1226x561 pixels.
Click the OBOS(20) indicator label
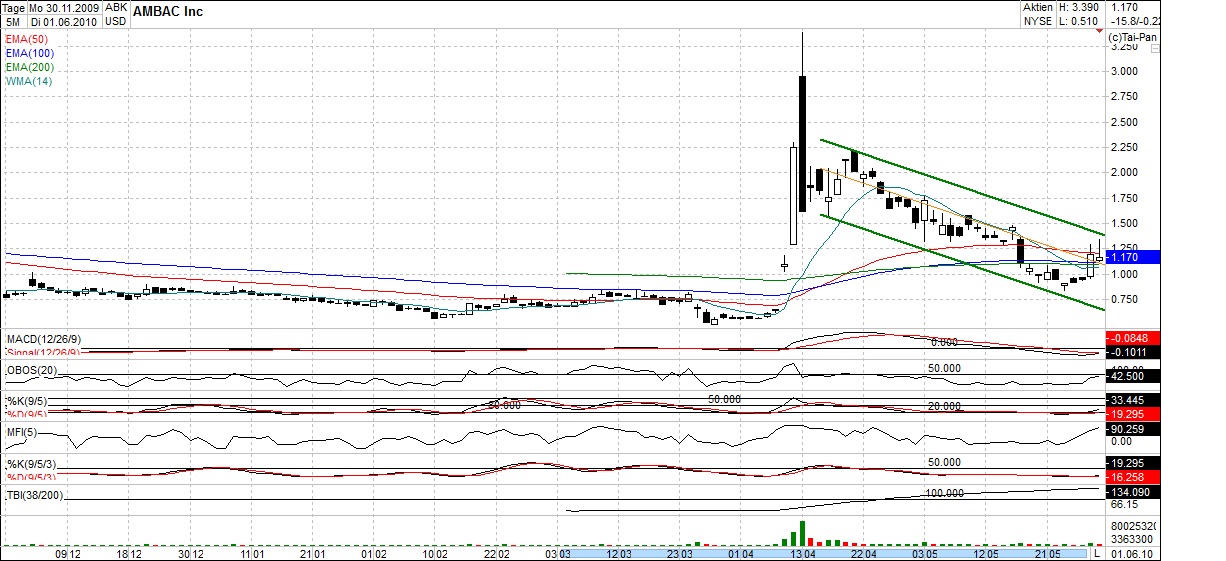33,370
